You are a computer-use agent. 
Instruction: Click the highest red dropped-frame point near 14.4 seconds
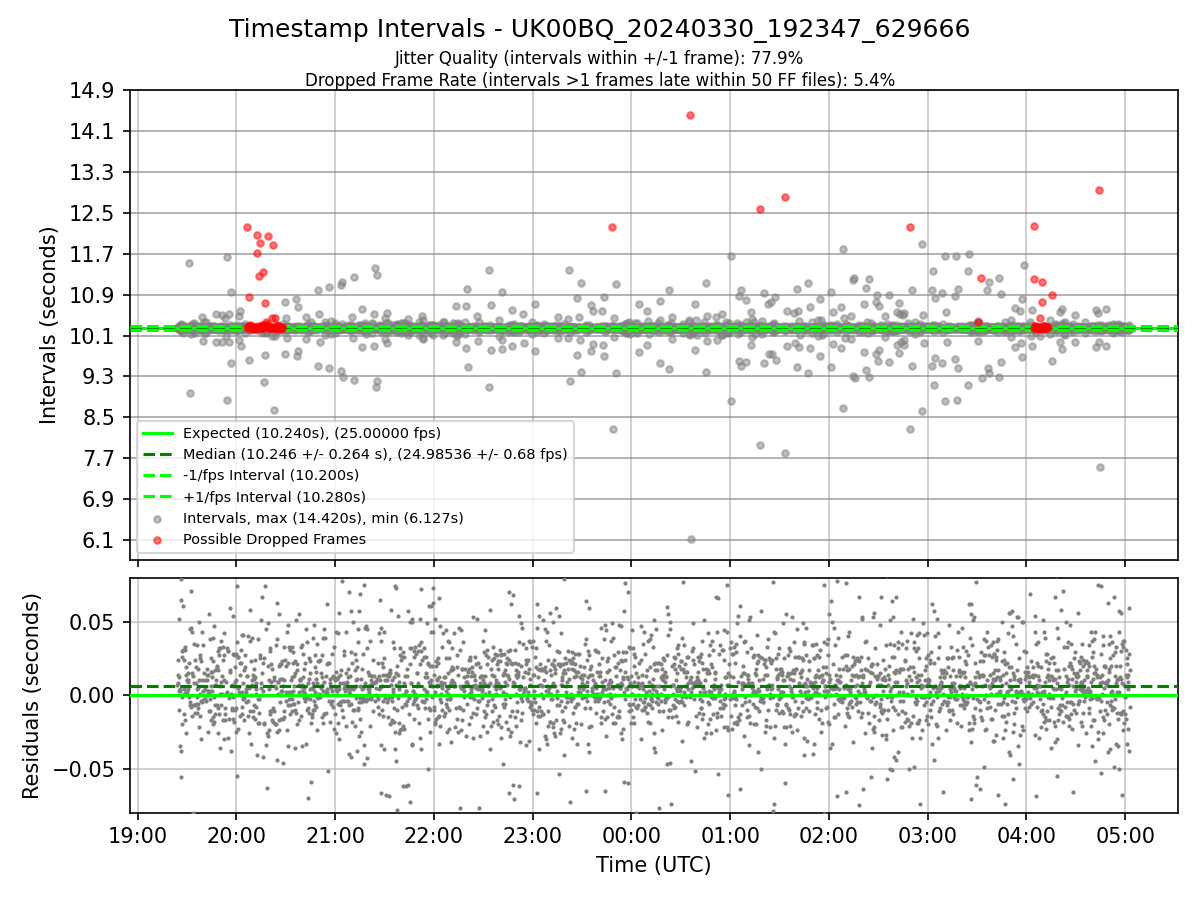point(690,115)
